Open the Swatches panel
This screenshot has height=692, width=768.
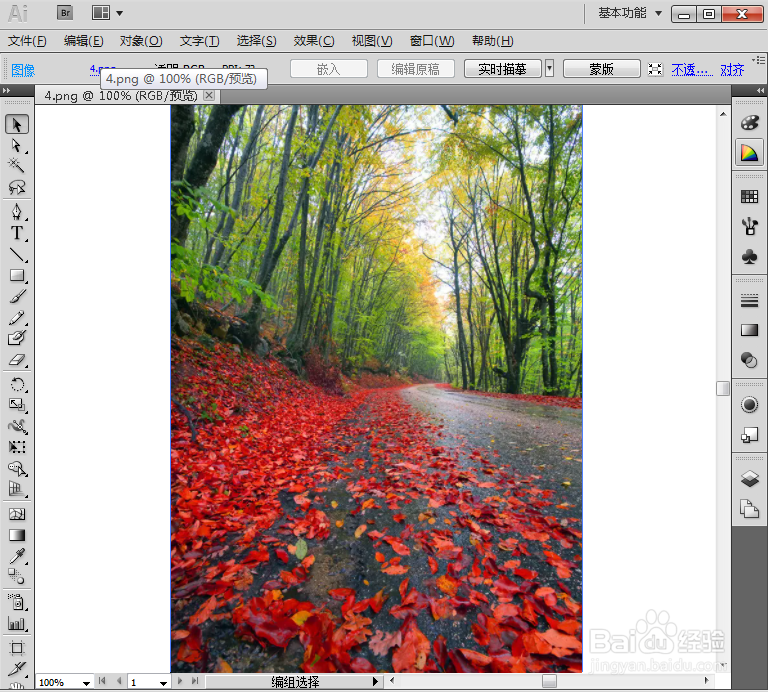pyautogui.click(x=749, y=197)
